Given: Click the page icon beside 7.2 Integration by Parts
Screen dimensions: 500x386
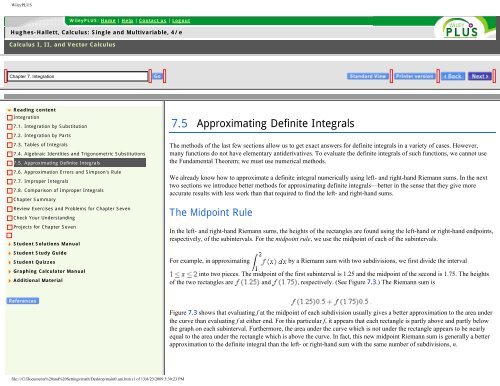Looking at the screenshot, I should coord(10,136).
